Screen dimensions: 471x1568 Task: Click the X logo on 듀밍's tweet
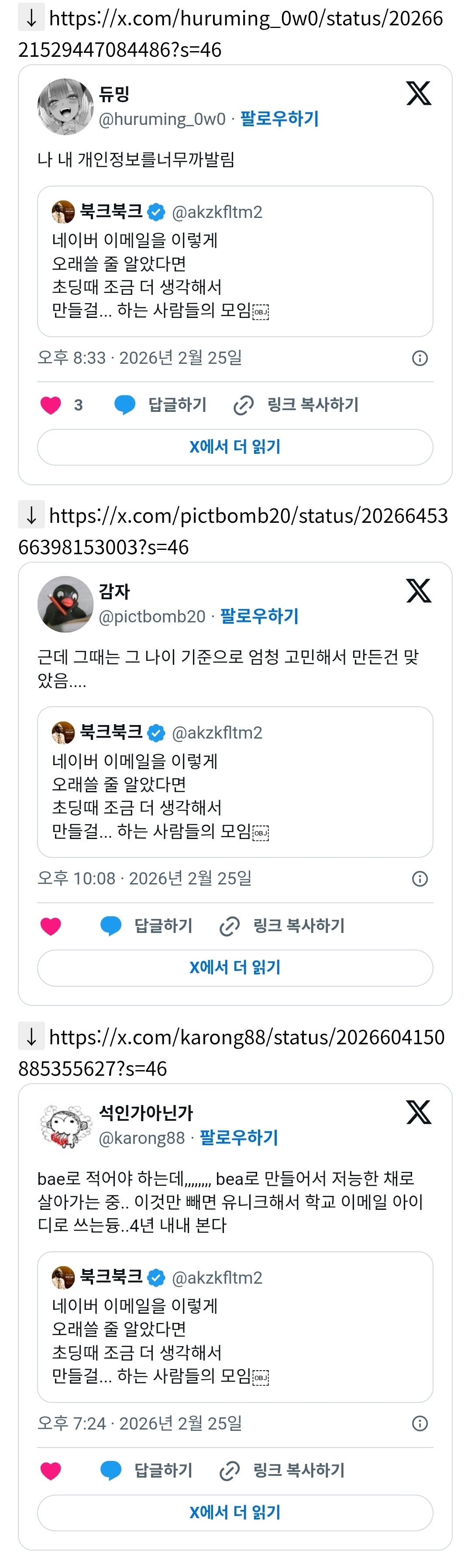[x=419, y=93]
